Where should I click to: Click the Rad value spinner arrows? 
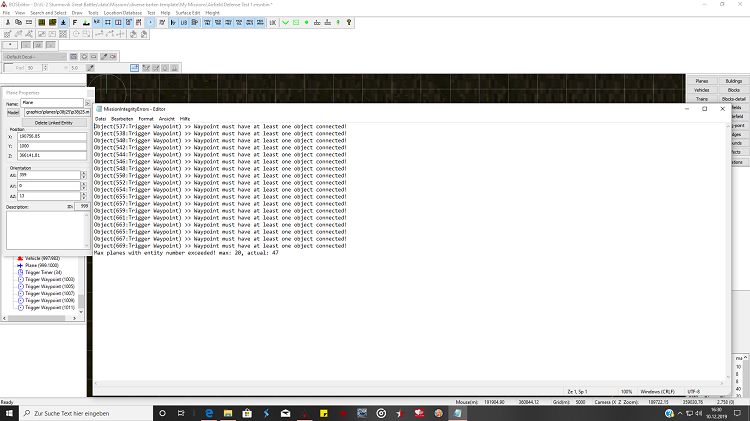pos(45,68)
